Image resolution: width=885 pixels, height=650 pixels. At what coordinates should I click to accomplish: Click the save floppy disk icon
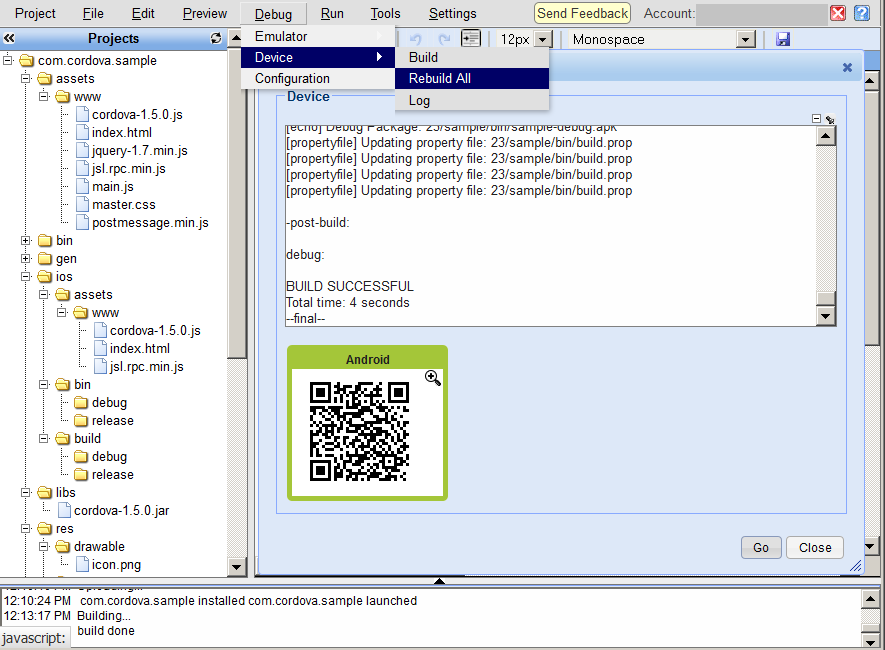783,39
